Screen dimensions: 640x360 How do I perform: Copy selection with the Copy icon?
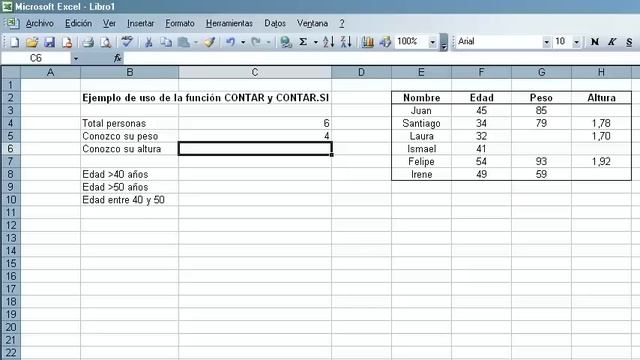pos(166,42)
